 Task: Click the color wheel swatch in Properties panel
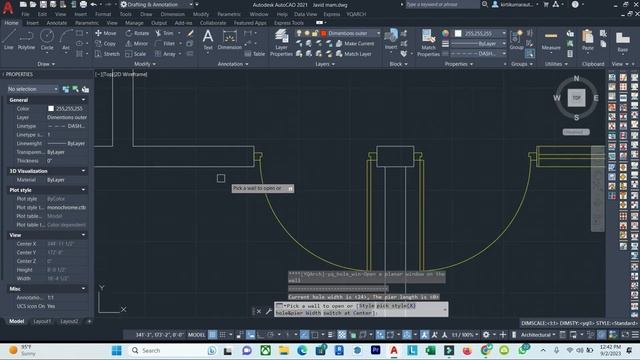coord(445,33)
